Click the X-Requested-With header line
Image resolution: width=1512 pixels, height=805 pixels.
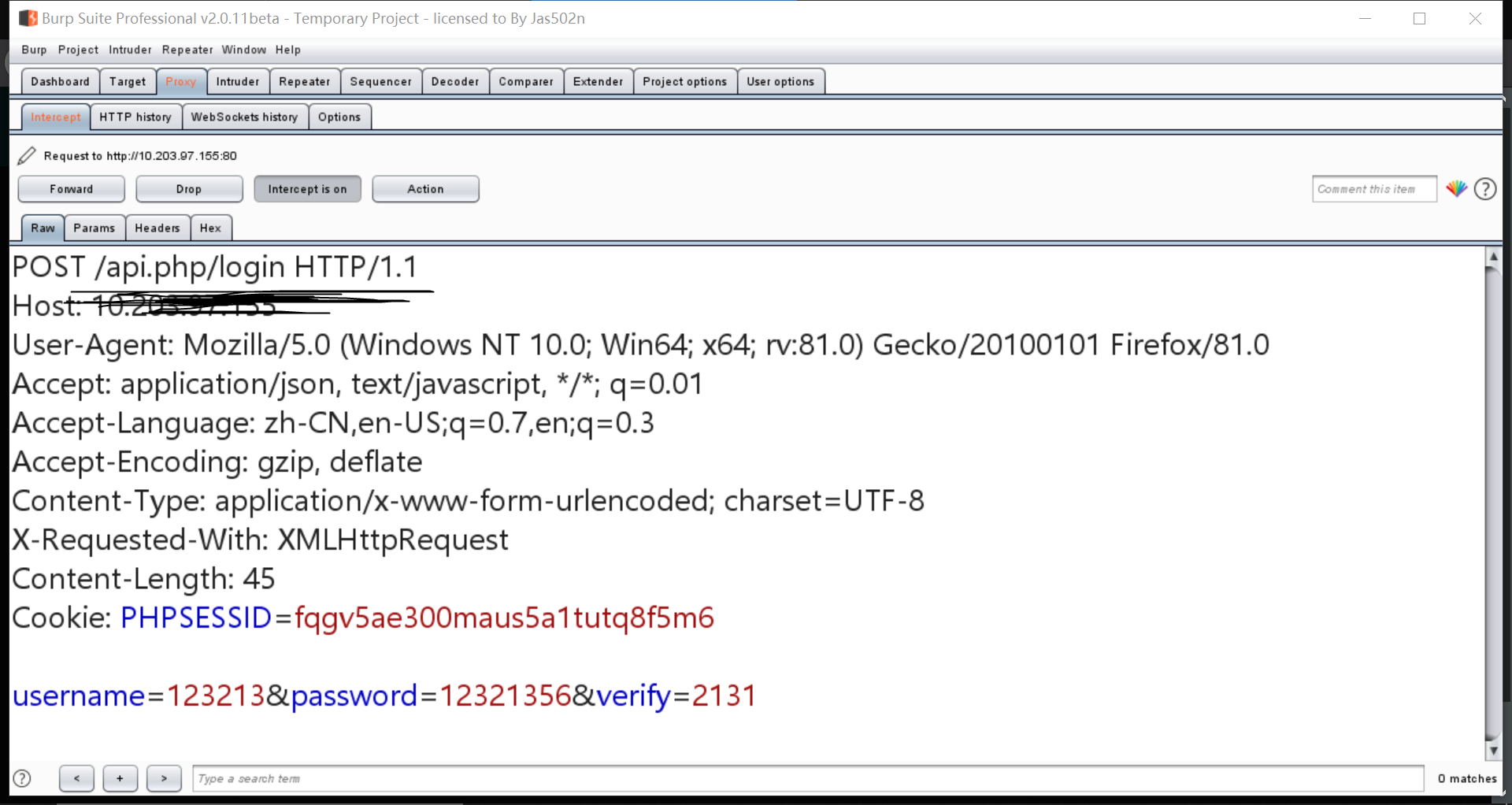pyautogui.click(x=260, y=540)
